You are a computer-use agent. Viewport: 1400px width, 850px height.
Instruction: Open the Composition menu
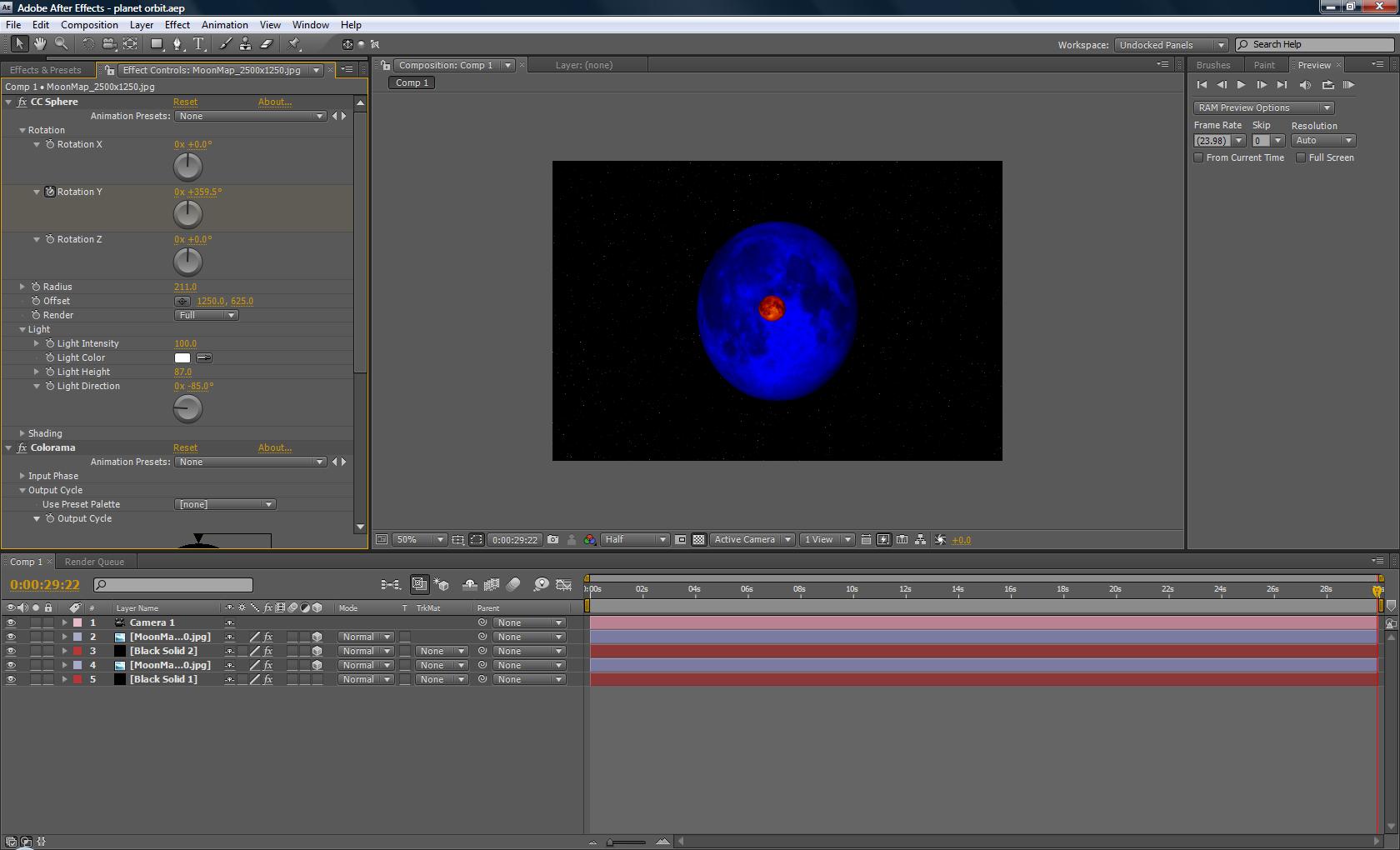coord(89,25)
